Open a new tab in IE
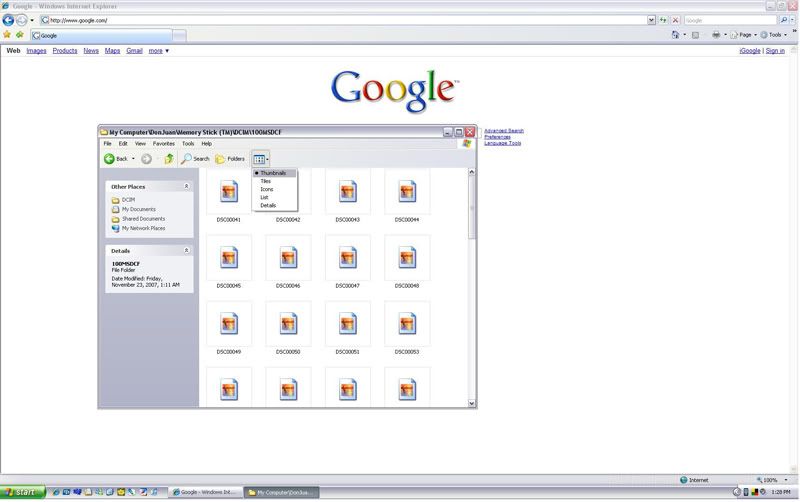This screenshot has width=800, height=502. click(x=179, y=36)
